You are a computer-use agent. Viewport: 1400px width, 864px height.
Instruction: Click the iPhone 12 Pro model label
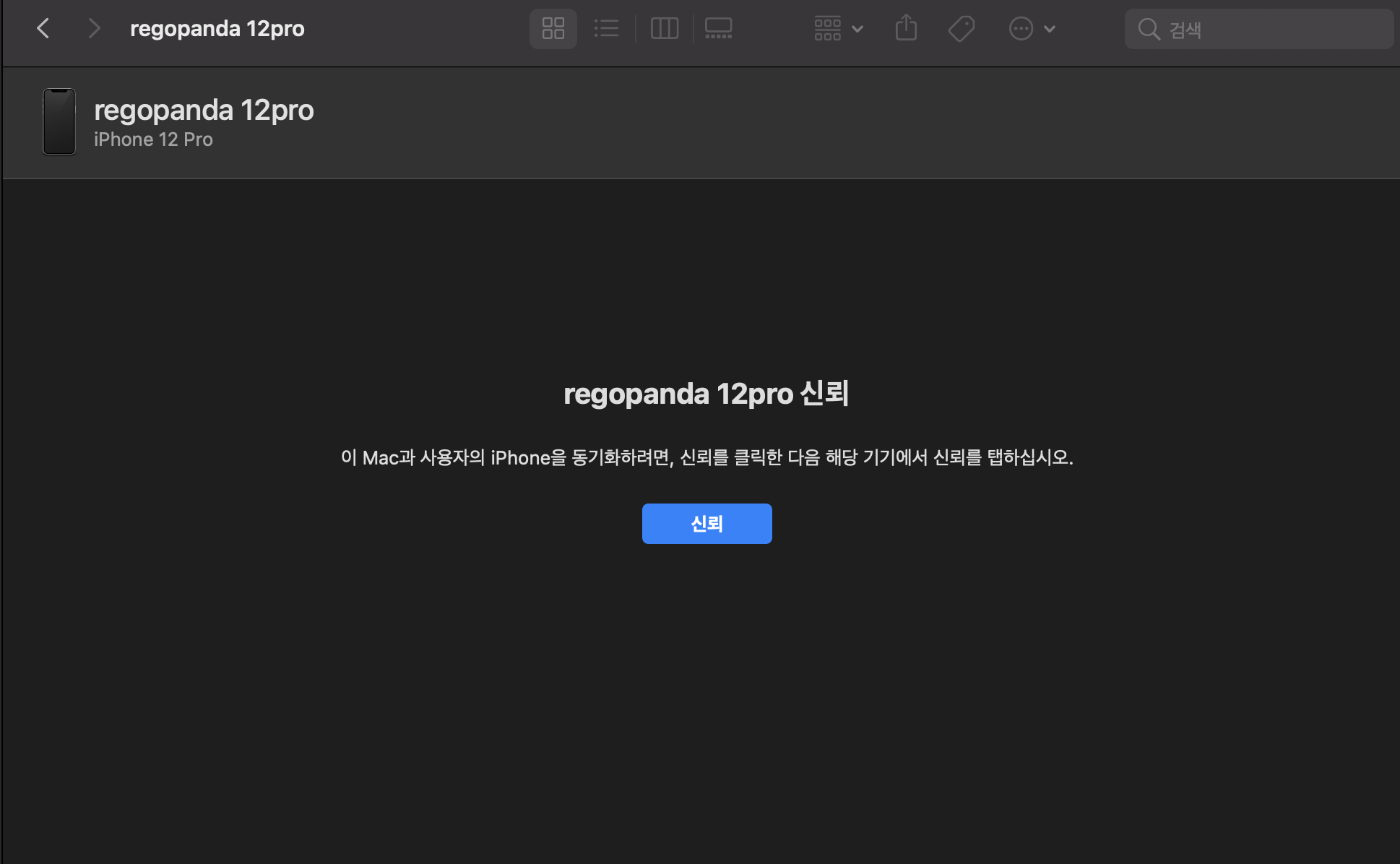[x=153, y=139]
